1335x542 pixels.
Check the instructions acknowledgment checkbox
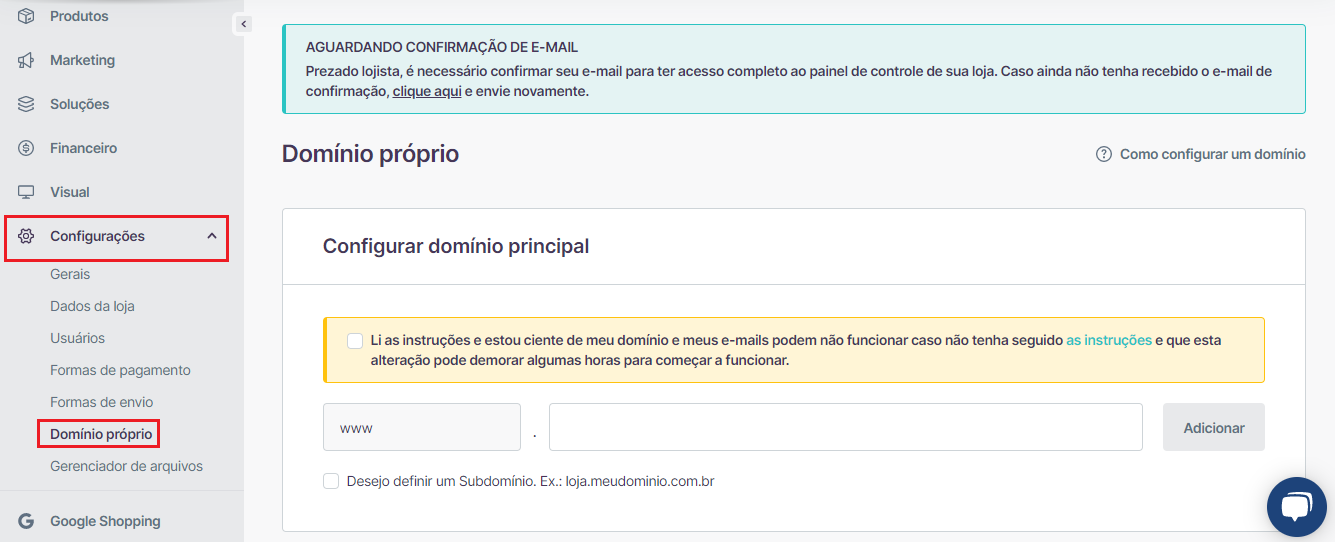[x=355, y=341]
